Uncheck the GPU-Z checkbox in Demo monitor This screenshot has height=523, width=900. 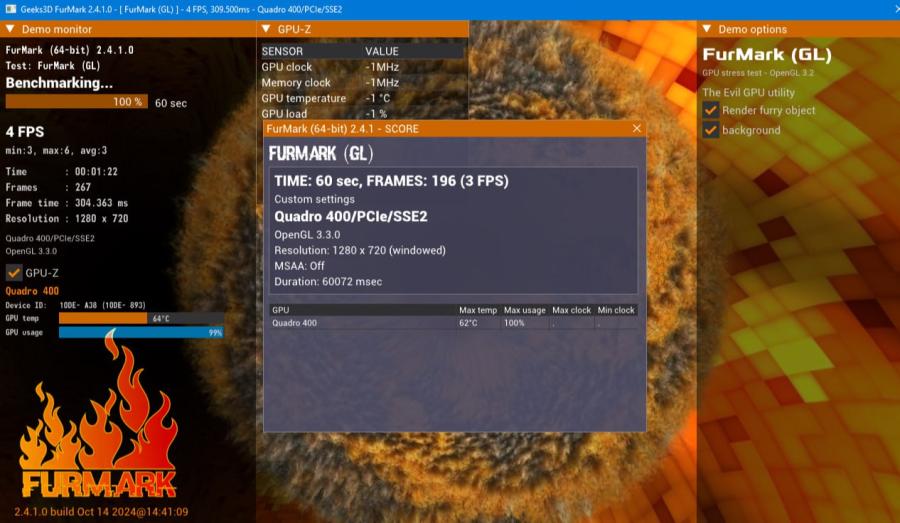click(14, 273)
